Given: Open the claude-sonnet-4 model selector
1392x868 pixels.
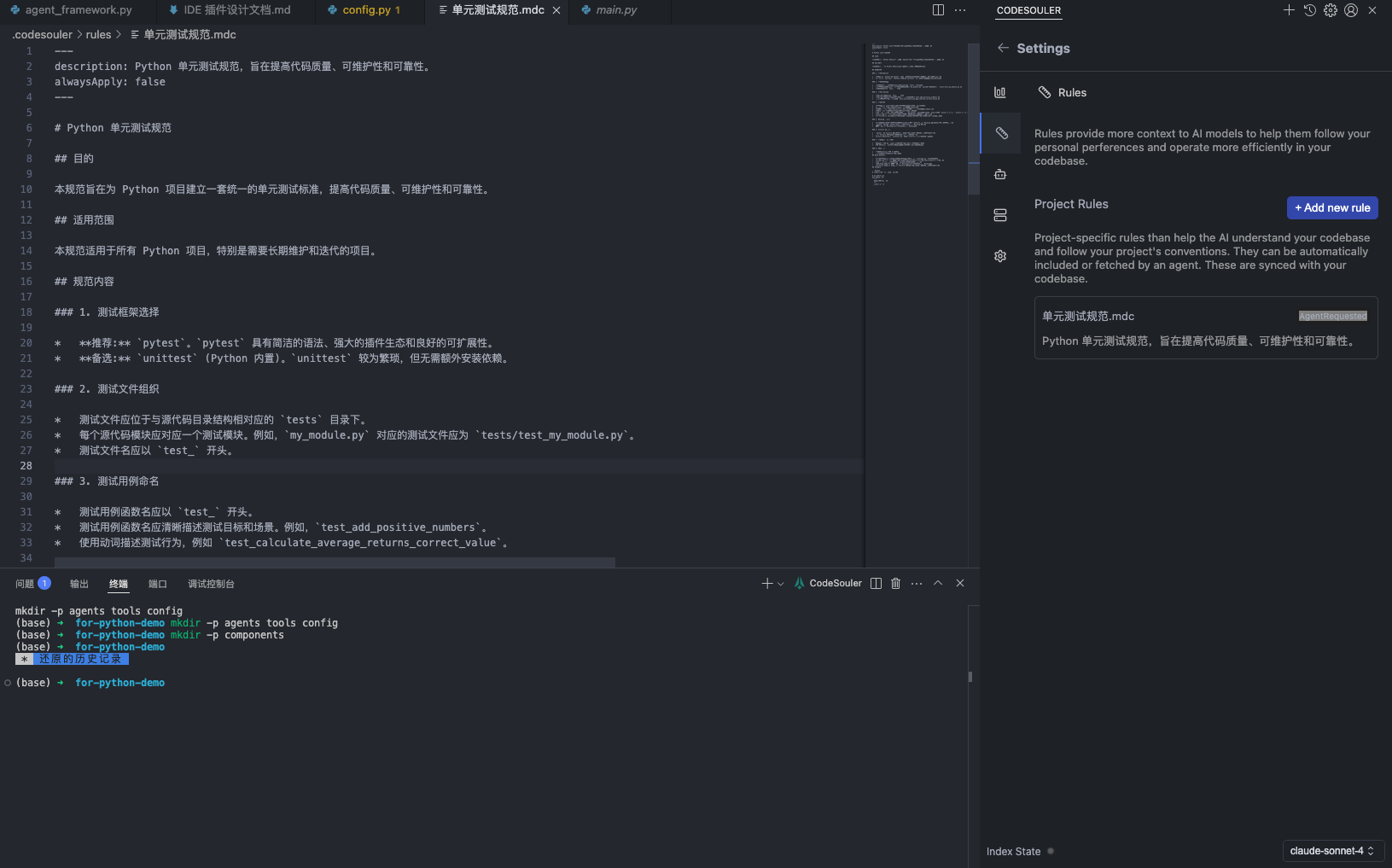Looking at the screenshot, I should tap(1332, 851).
